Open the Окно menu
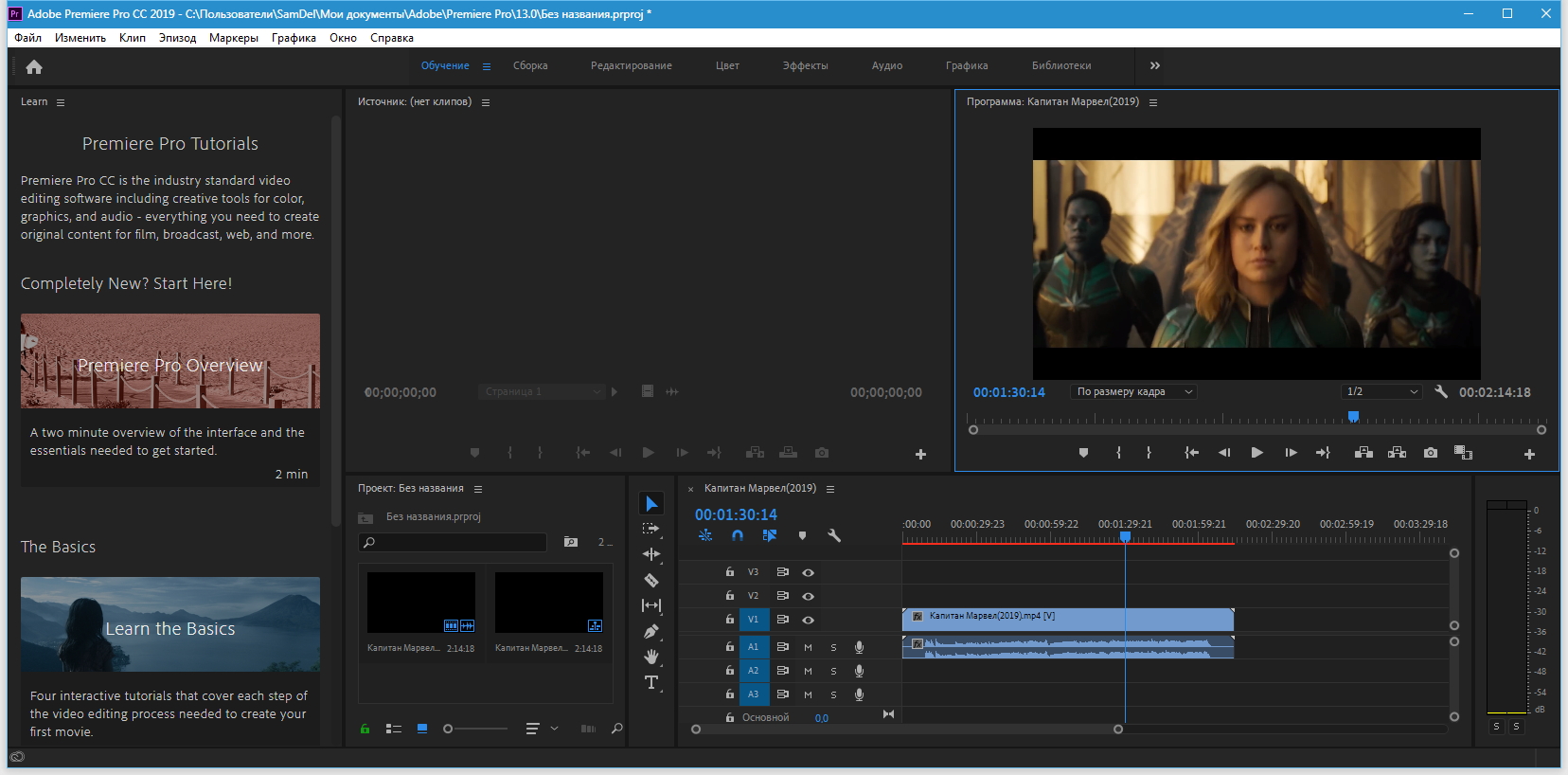The height and width of the screenshot is (775, 1568). pos(343,38)
